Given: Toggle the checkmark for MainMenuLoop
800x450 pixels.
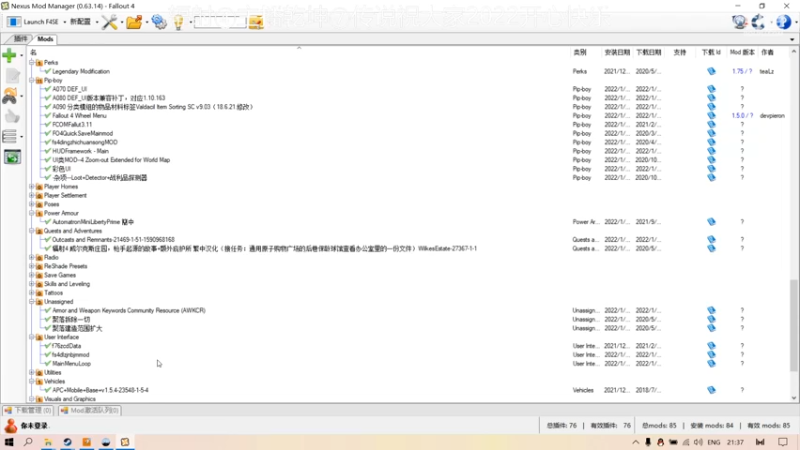Looking at the screenshot, I should point(47,364).
